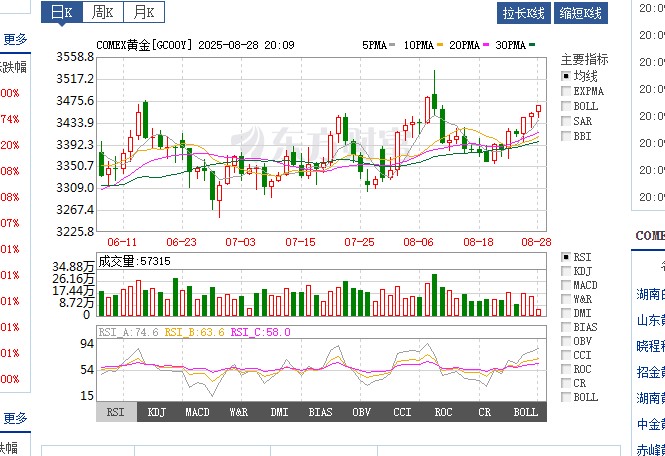Image resolution: width=665 pixels, height=456 pixels.
Task: Select MACD in the bottom indicator bar
Action: 198,411
